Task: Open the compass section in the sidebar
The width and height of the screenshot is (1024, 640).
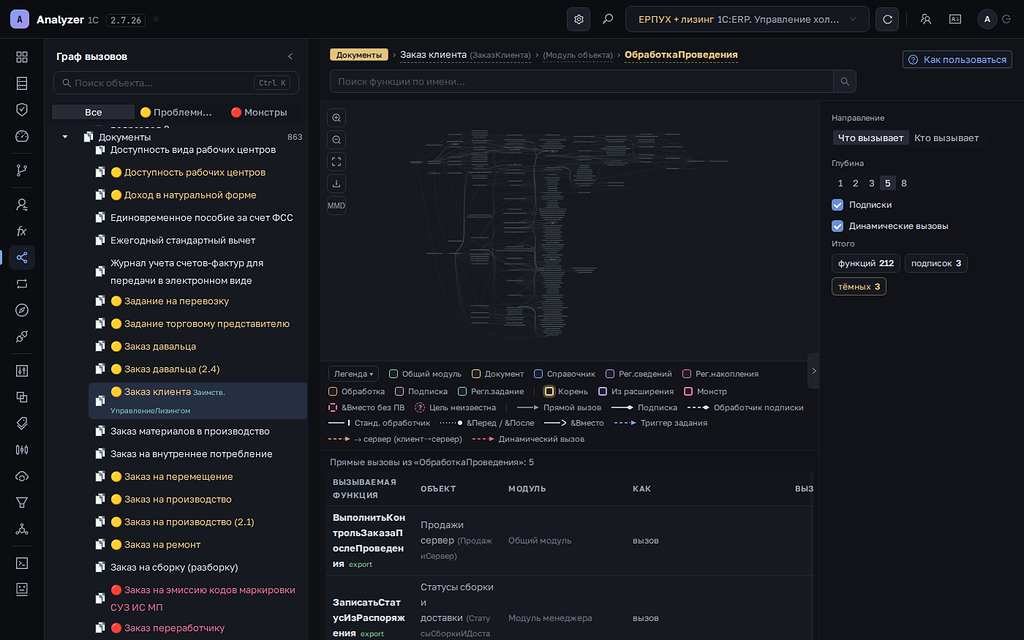Action: 22,310
